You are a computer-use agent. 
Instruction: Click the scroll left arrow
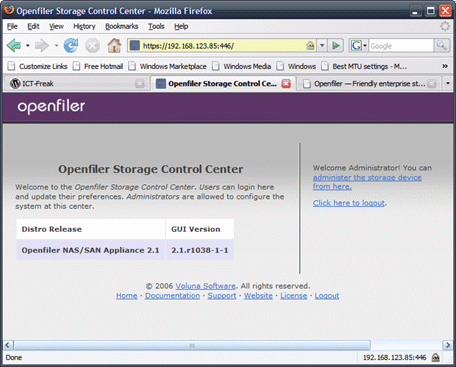pyautogui.click(x=8, y=345)
